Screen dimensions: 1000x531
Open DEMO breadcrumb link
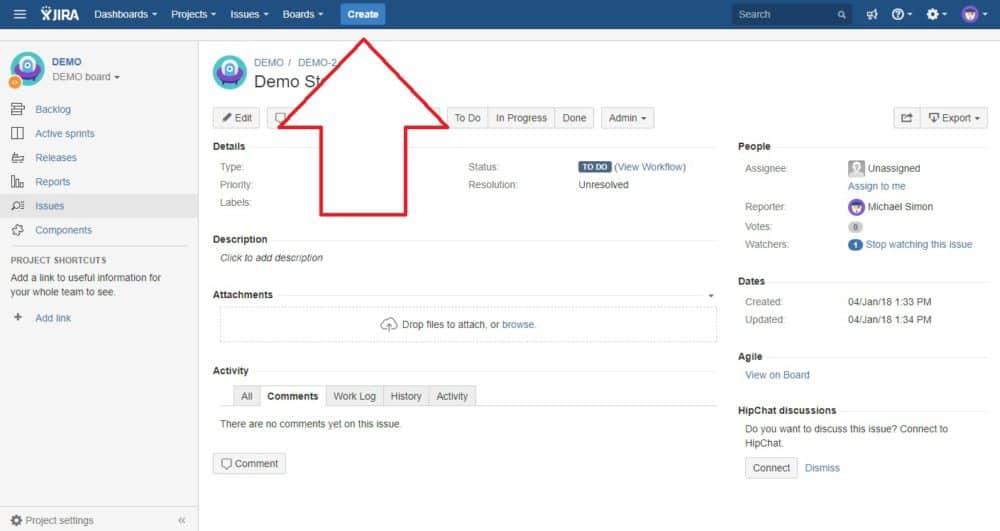pos(268,62)
